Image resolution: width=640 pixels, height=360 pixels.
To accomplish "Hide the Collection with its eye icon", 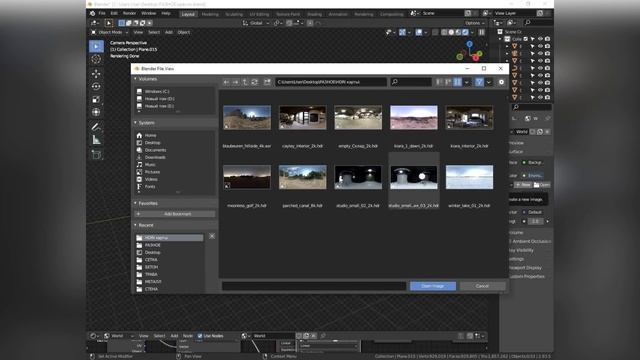I will coord(540,39).
